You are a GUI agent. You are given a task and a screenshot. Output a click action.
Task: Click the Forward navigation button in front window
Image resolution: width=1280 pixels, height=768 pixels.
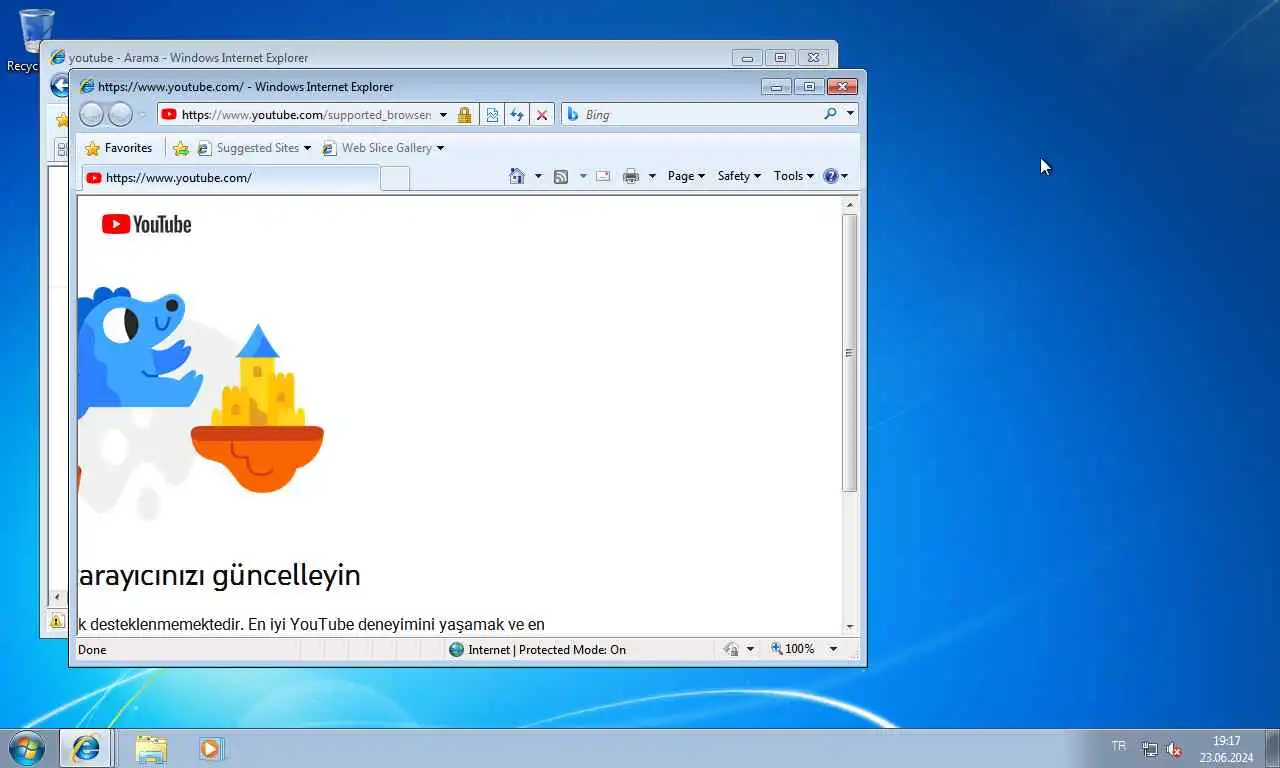point(120,114)
